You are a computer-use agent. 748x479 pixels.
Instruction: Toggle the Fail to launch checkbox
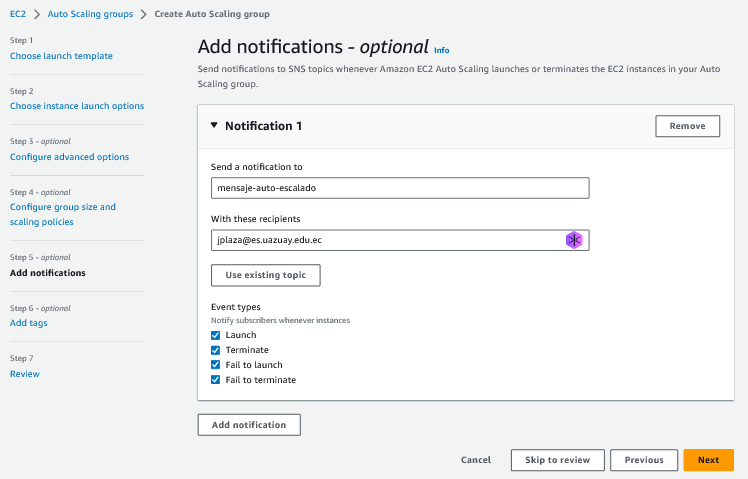(x=216, y=365)
